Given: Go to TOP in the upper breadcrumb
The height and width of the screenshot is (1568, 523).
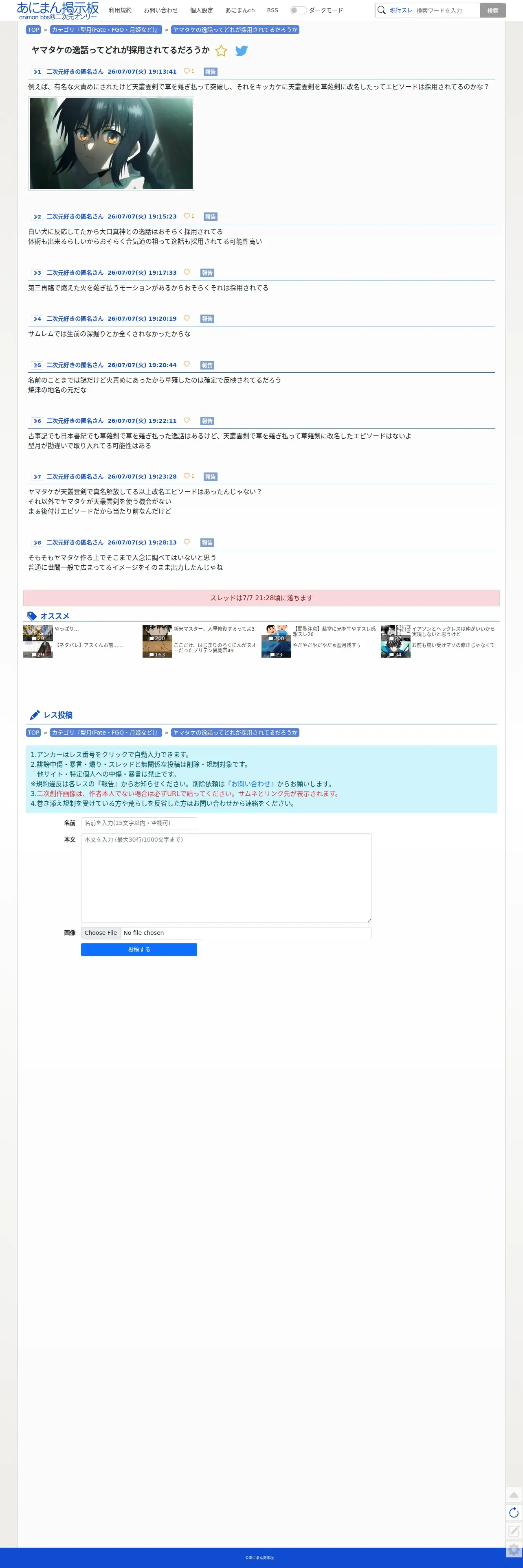Looking at the screenshot, I should click(x=33, y=30).
